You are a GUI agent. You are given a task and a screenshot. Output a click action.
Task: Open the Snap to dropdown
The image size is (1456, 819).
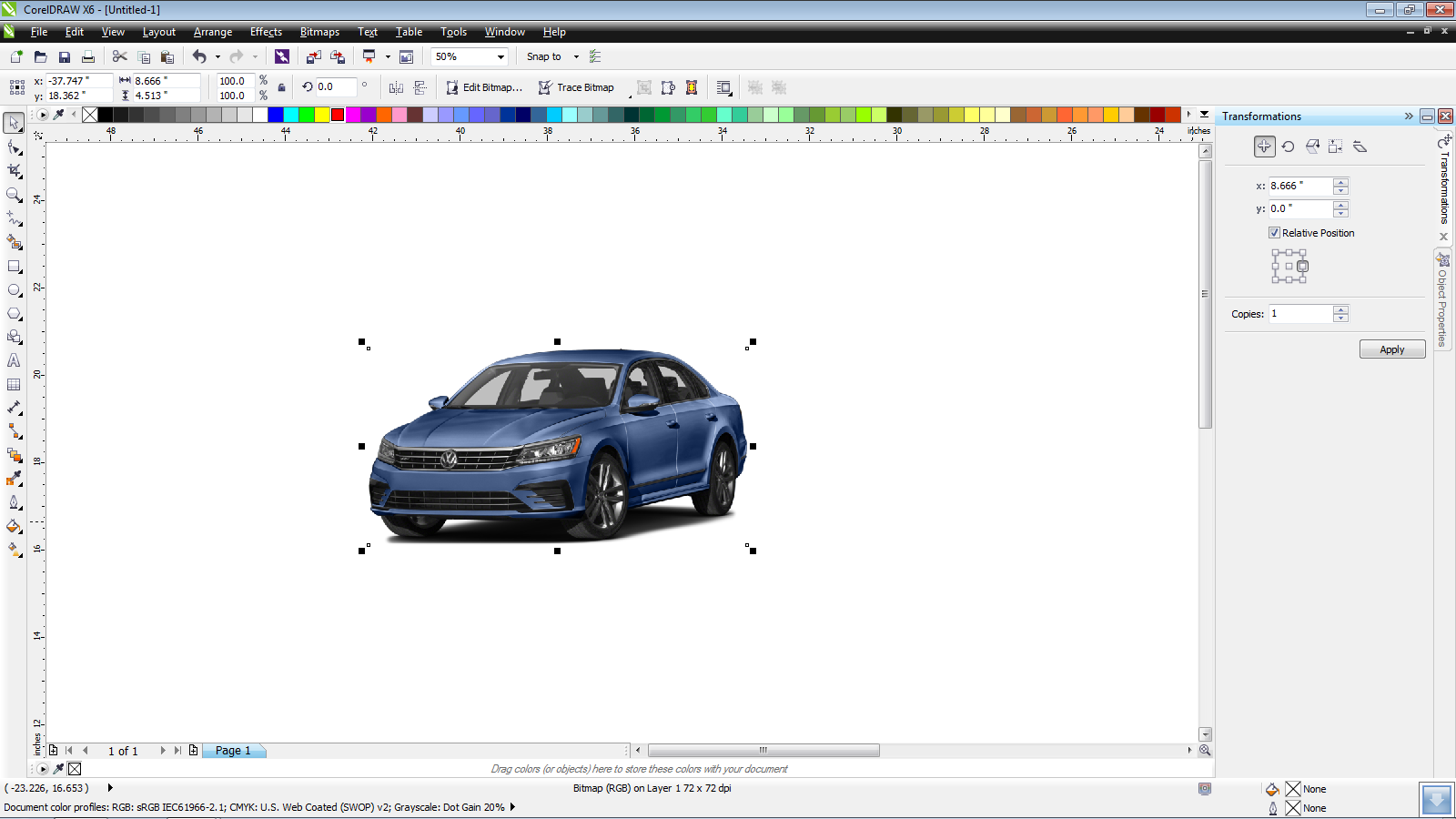[576, 56]
